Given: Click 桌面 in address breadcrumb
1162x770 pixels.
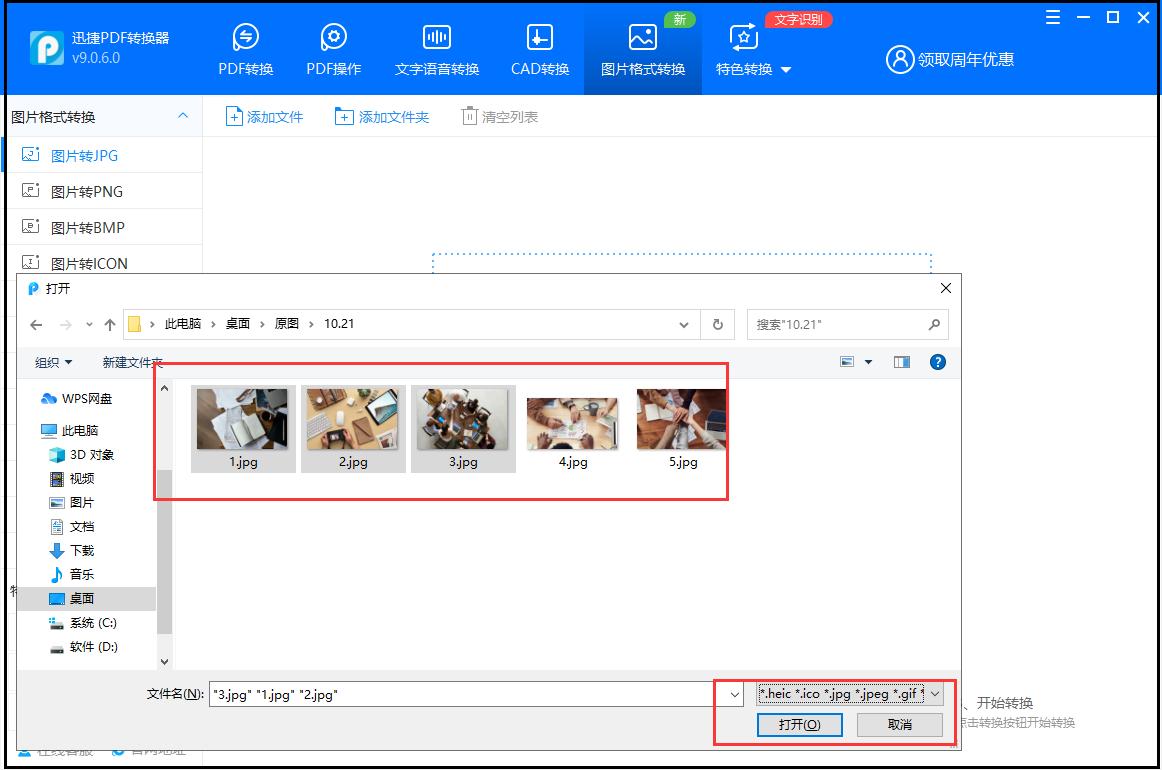Looking at the screenshot, I should [237, 324].
